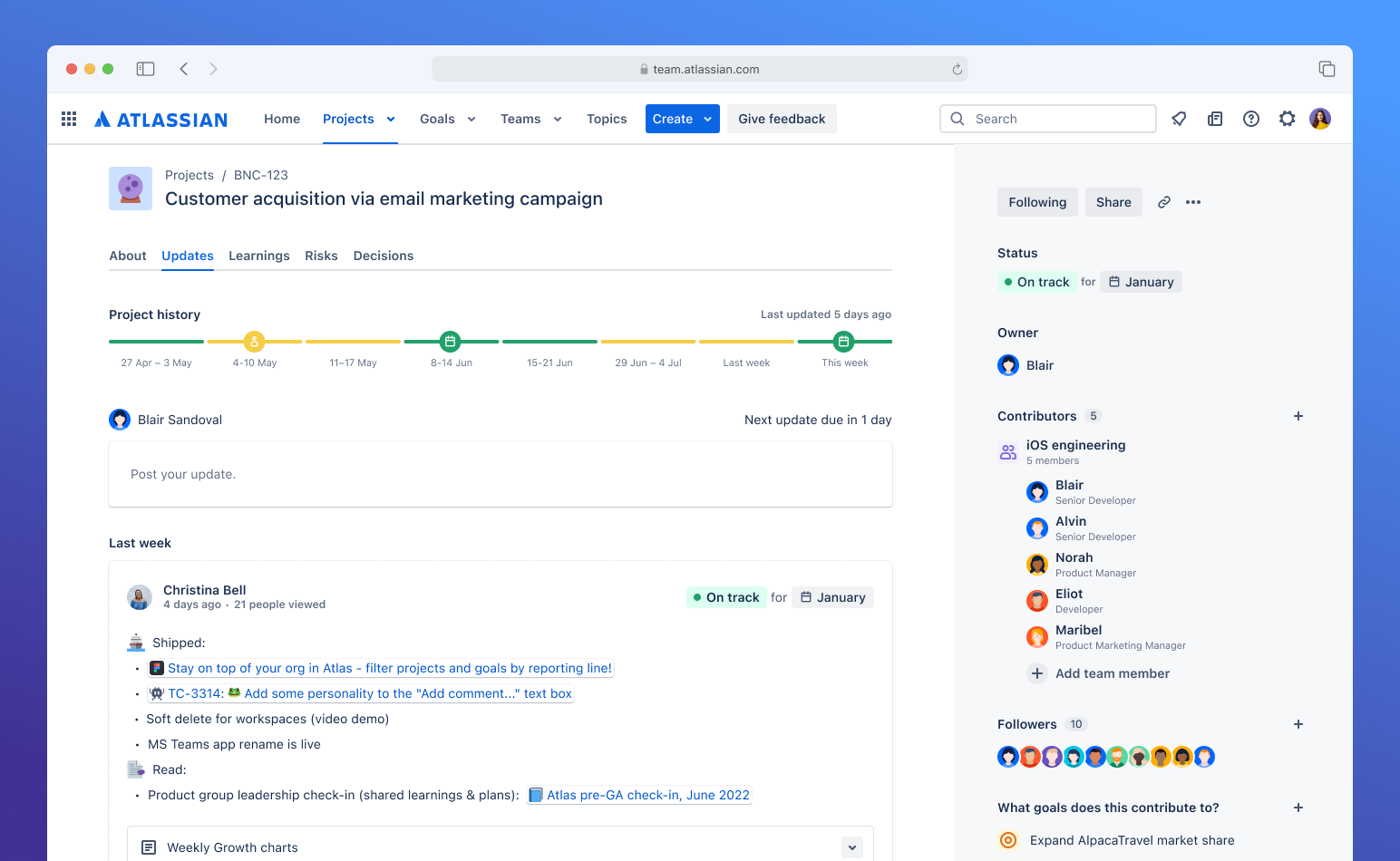
Task: Add a contributor with plus icon
Action: click(x=1298, y=416)
